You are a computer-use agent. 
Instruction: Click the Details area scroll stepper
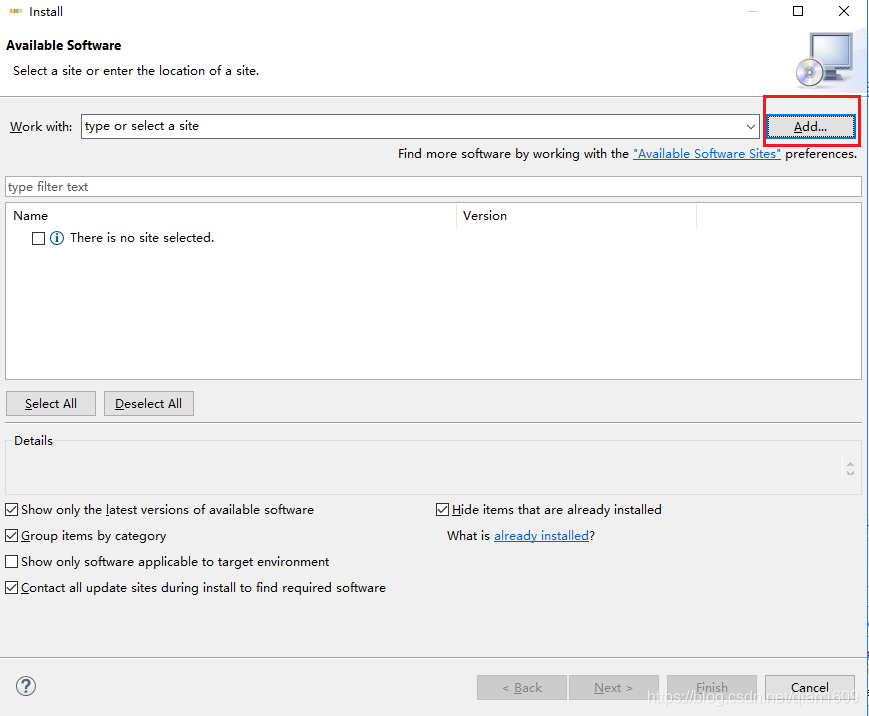coord(850,468)
